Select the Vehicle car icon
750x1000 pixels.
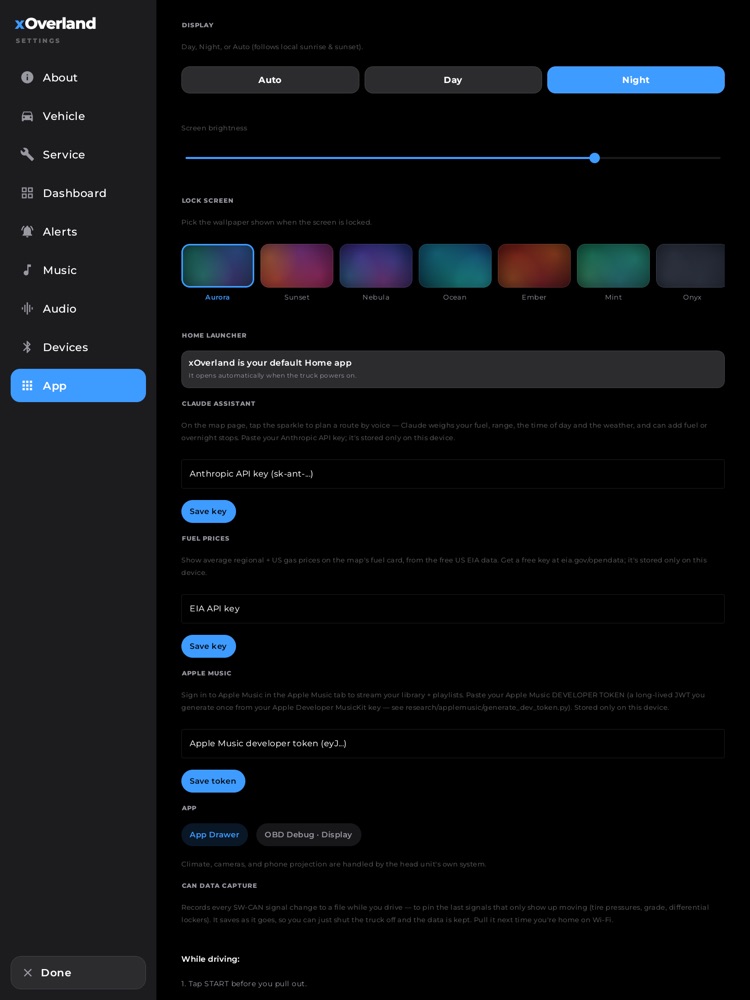tap(27, 116)
